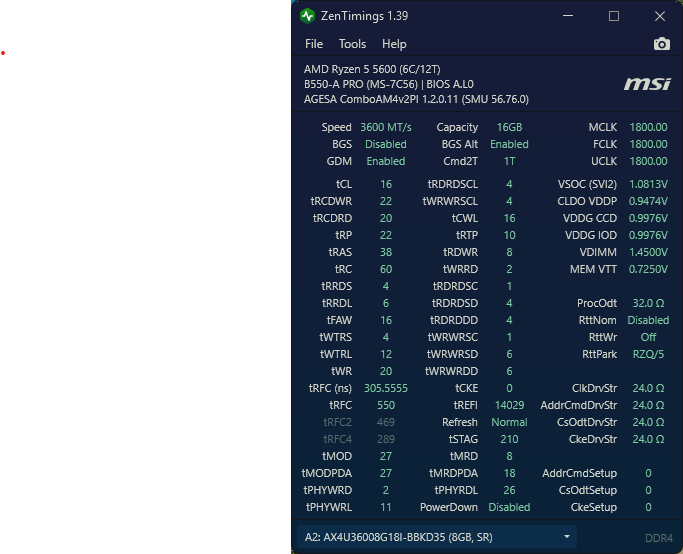Viewport: 683px width, 554px height.
Task: Click the RttPark RZQ/5 value
Action: (648, 354)
